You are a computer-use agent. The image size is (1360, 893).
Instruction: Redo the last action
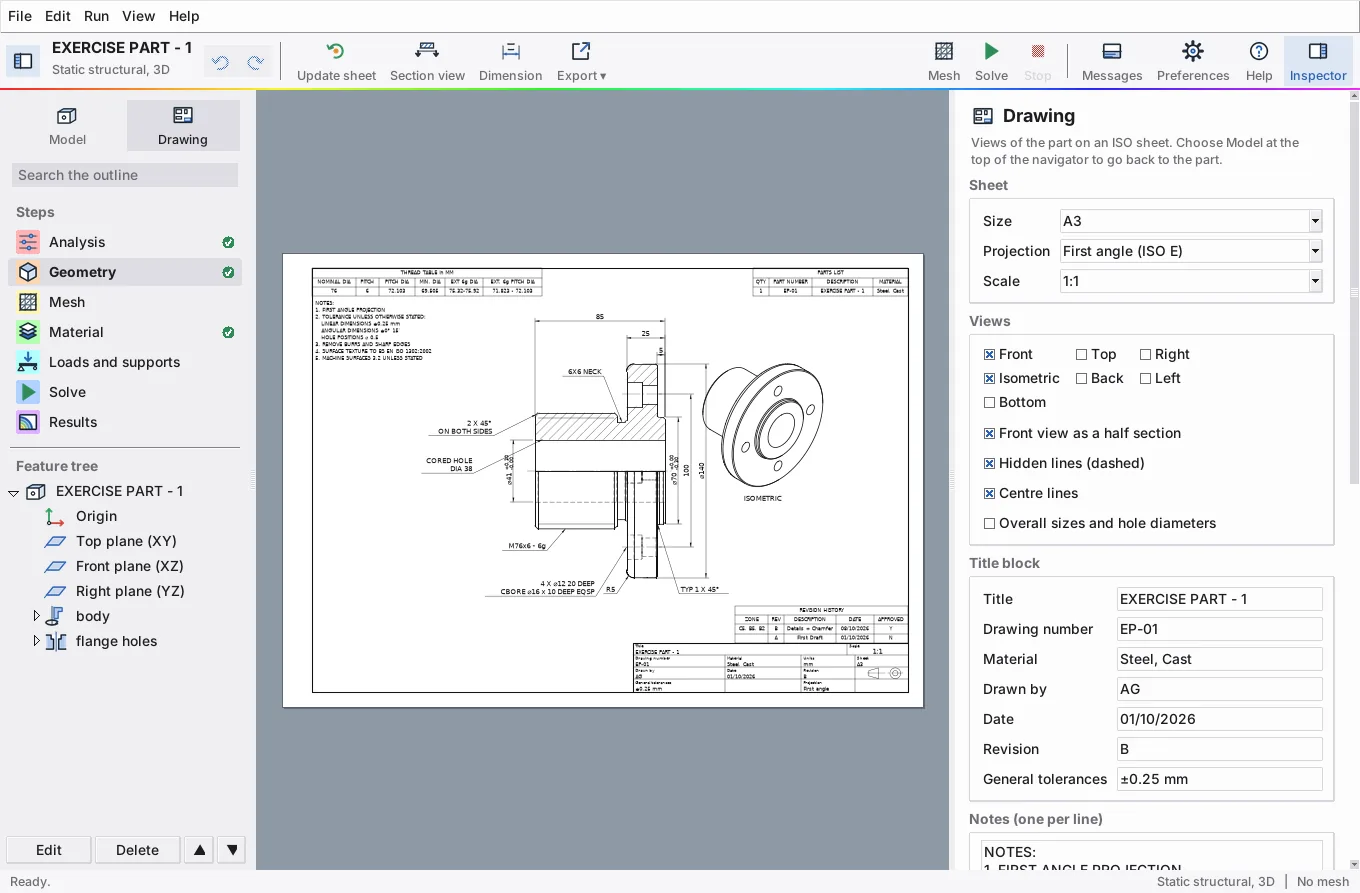pos(256,62)
